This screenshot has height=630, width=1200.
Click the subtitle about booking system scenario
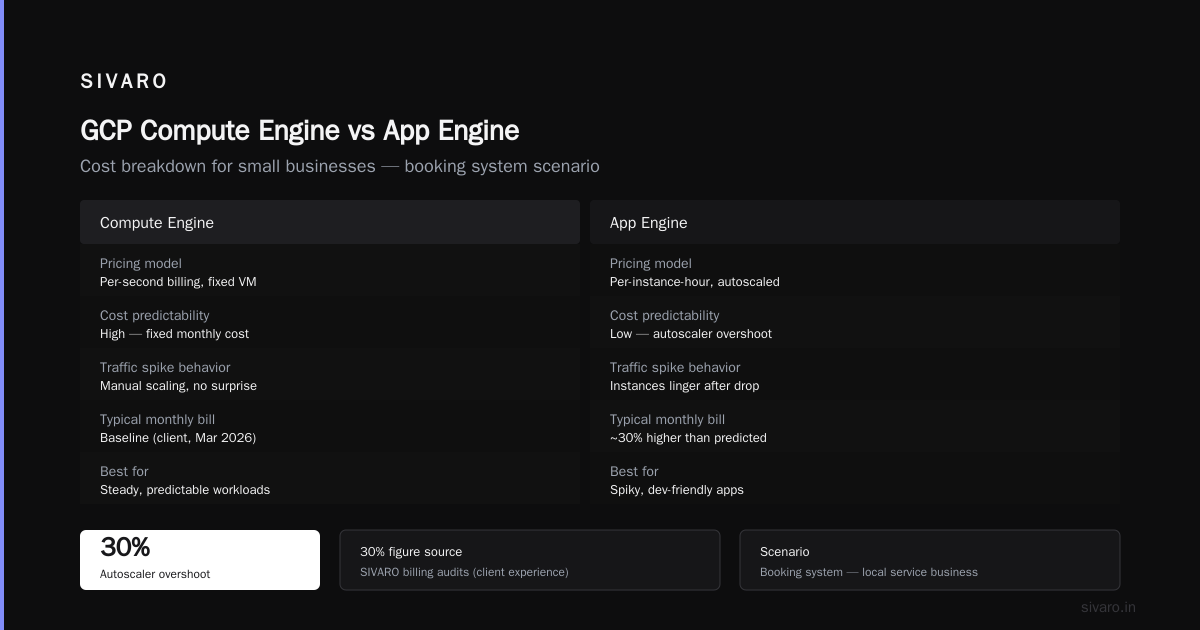coord(340,166)
